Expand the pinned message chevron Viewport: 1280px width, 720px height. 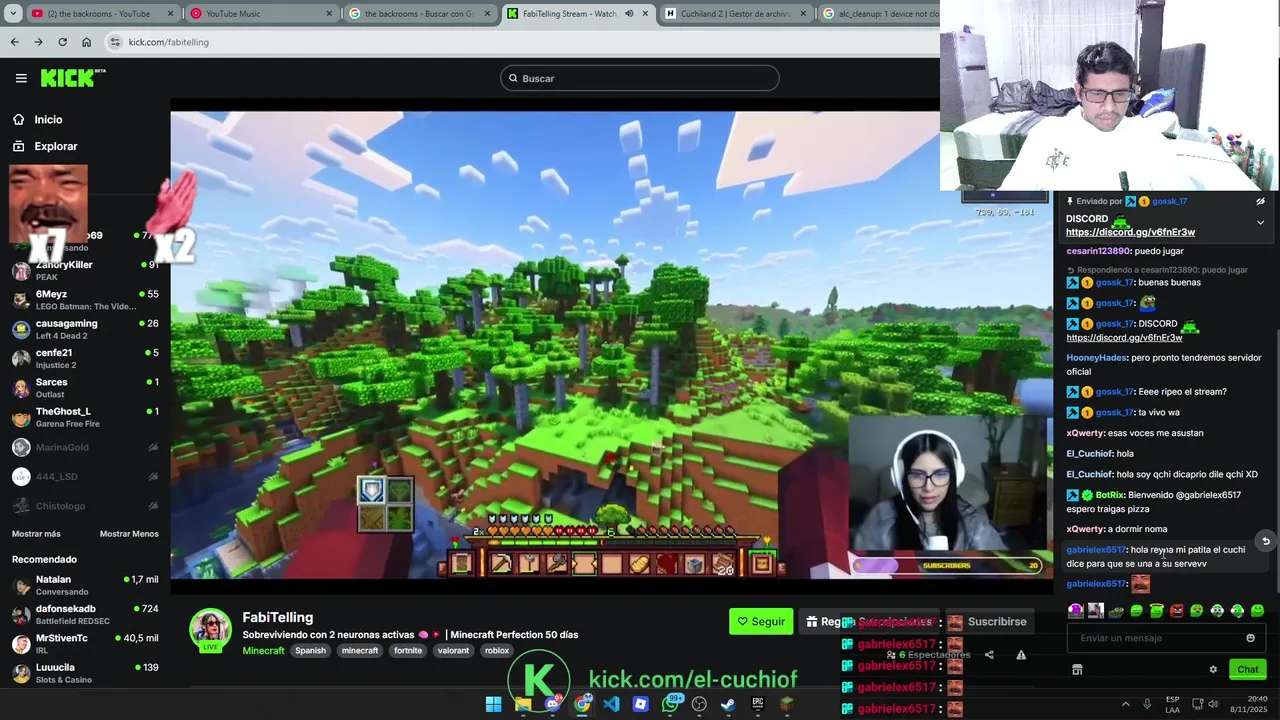(1260, 222)
